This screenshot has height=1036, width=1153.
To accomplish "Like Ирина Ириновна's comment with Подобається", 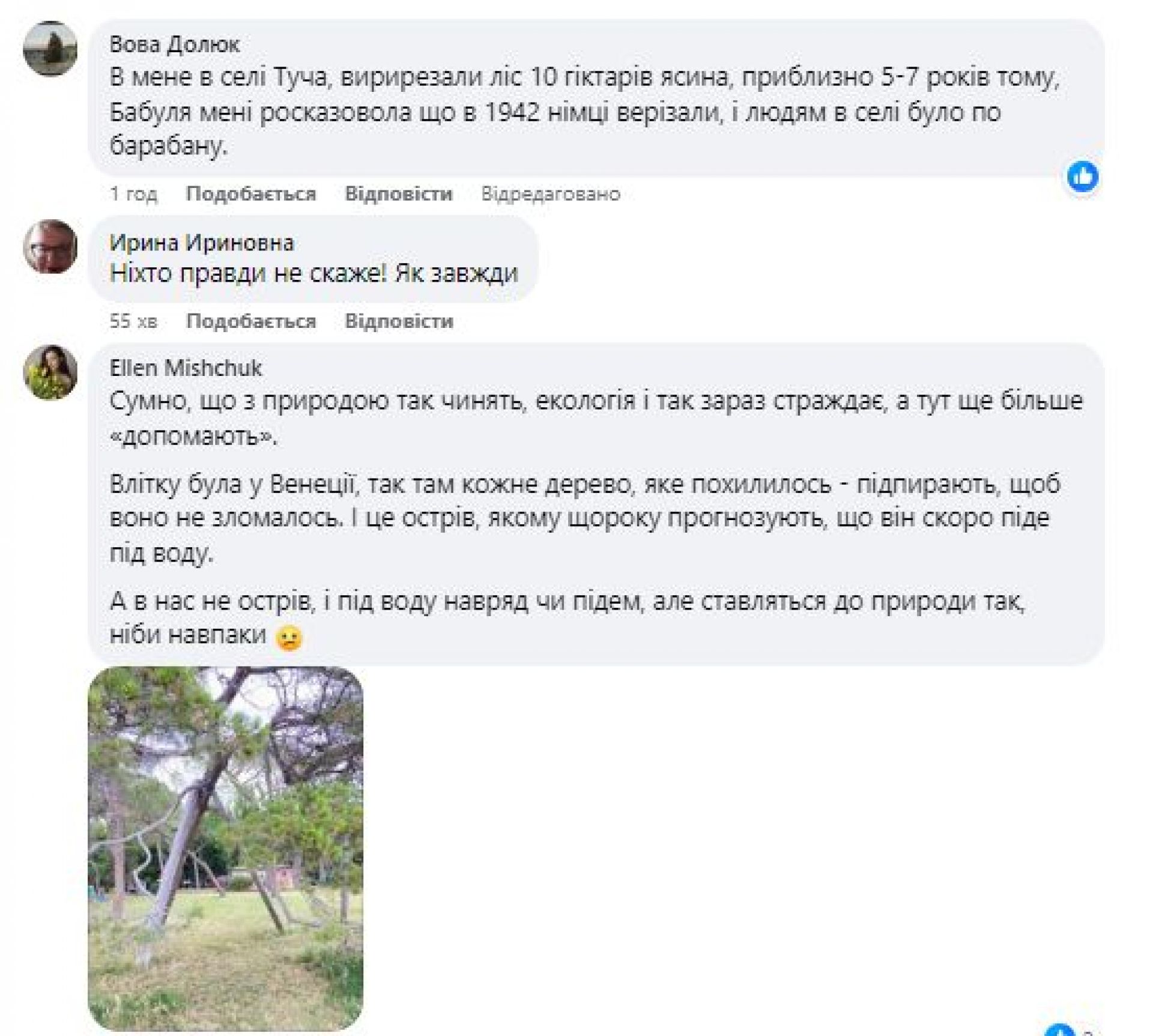I will pyautogui.click(x=251, y=321).
